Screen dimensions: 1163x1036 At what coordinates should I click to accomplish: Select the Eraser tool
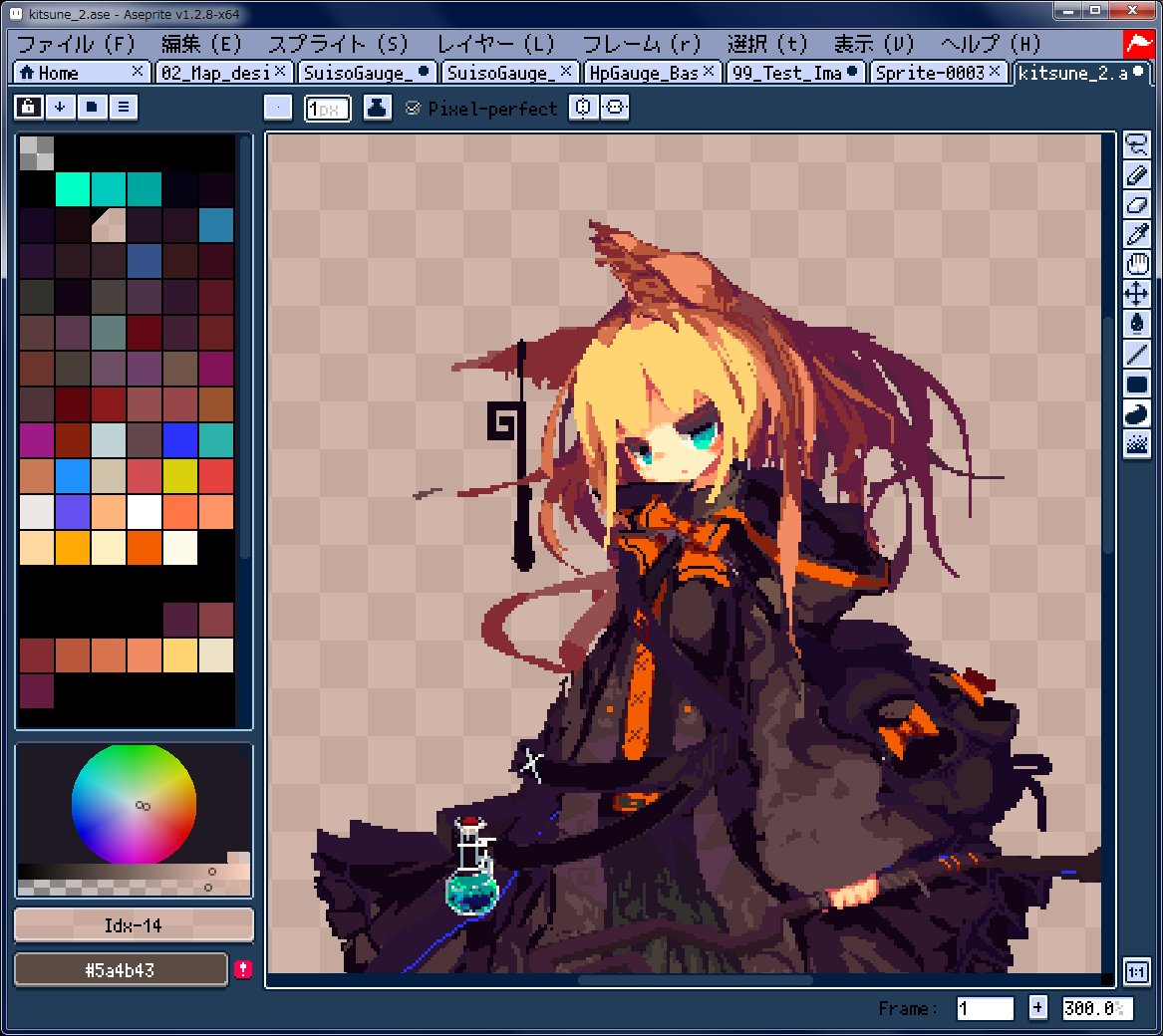click(1136, 204)
